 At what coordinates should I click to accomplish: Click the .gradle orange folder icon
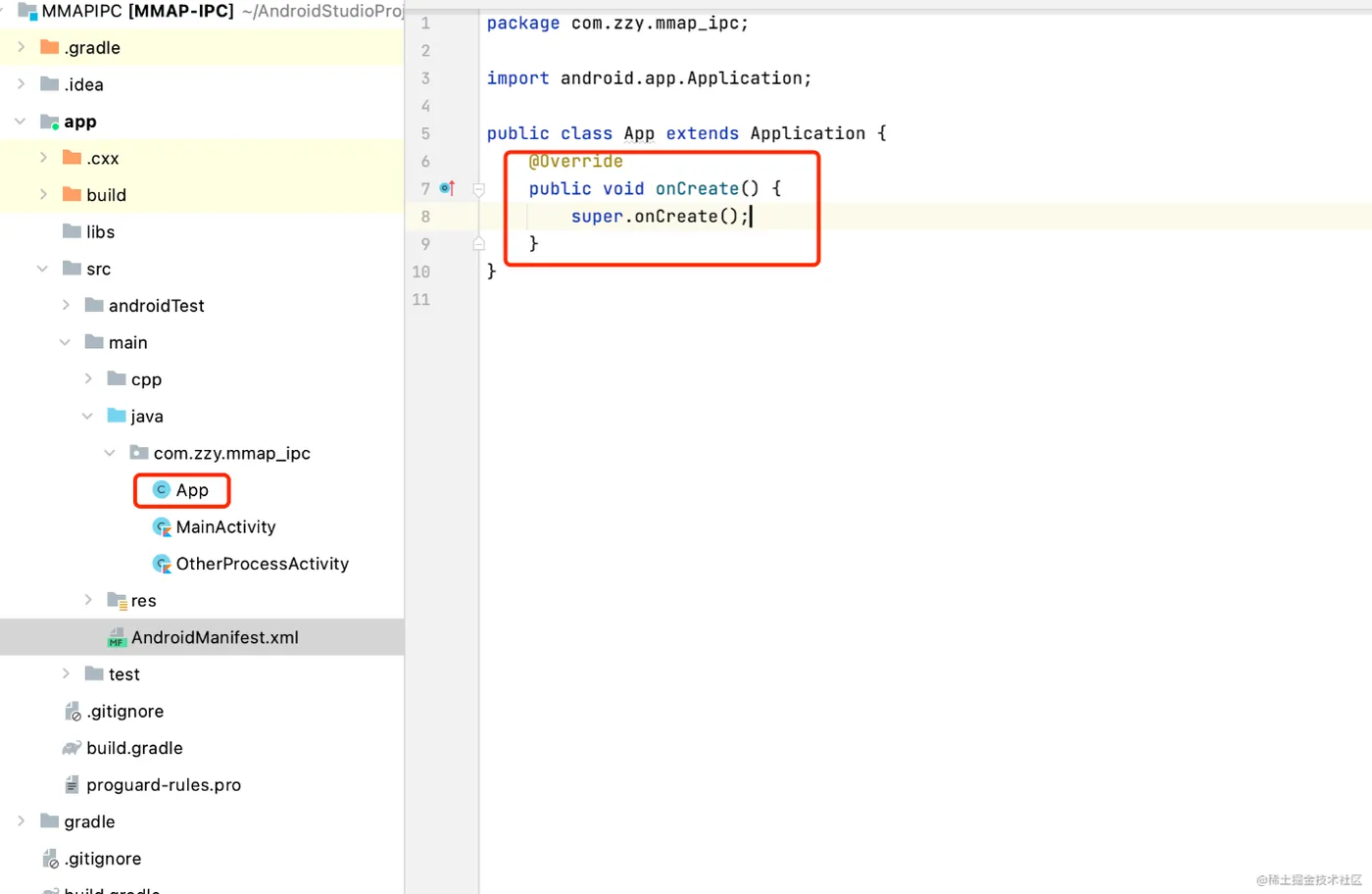click(49, 47)
